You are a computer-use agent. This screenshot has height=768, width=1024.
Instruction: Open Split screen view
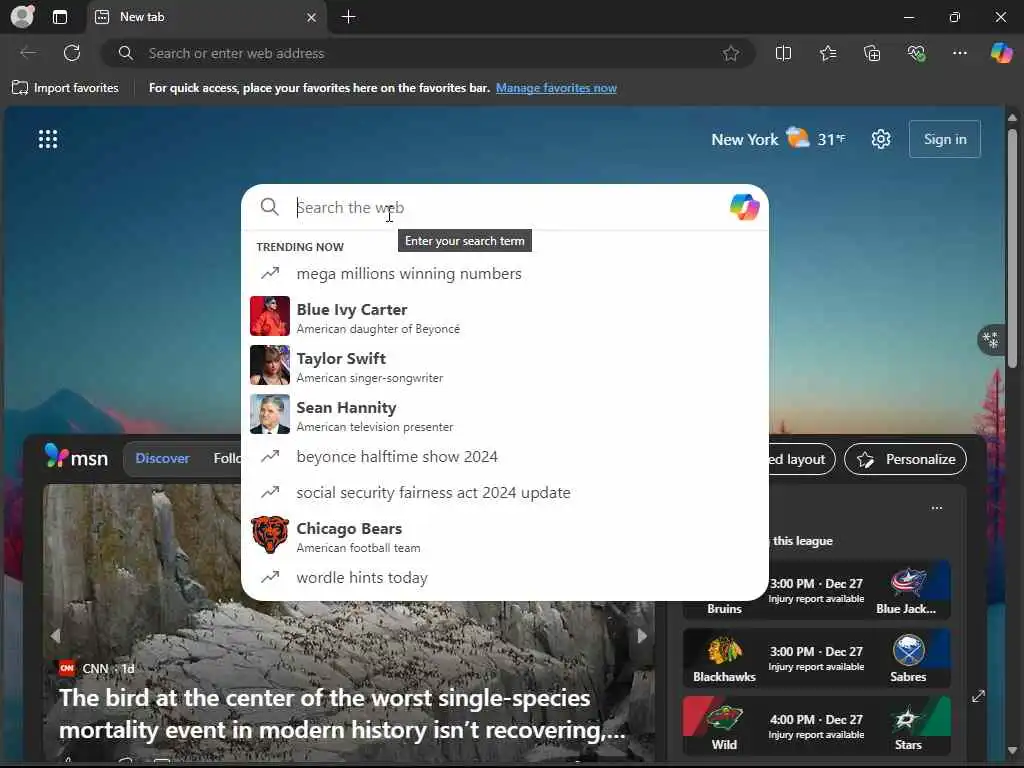pos(783,54)
